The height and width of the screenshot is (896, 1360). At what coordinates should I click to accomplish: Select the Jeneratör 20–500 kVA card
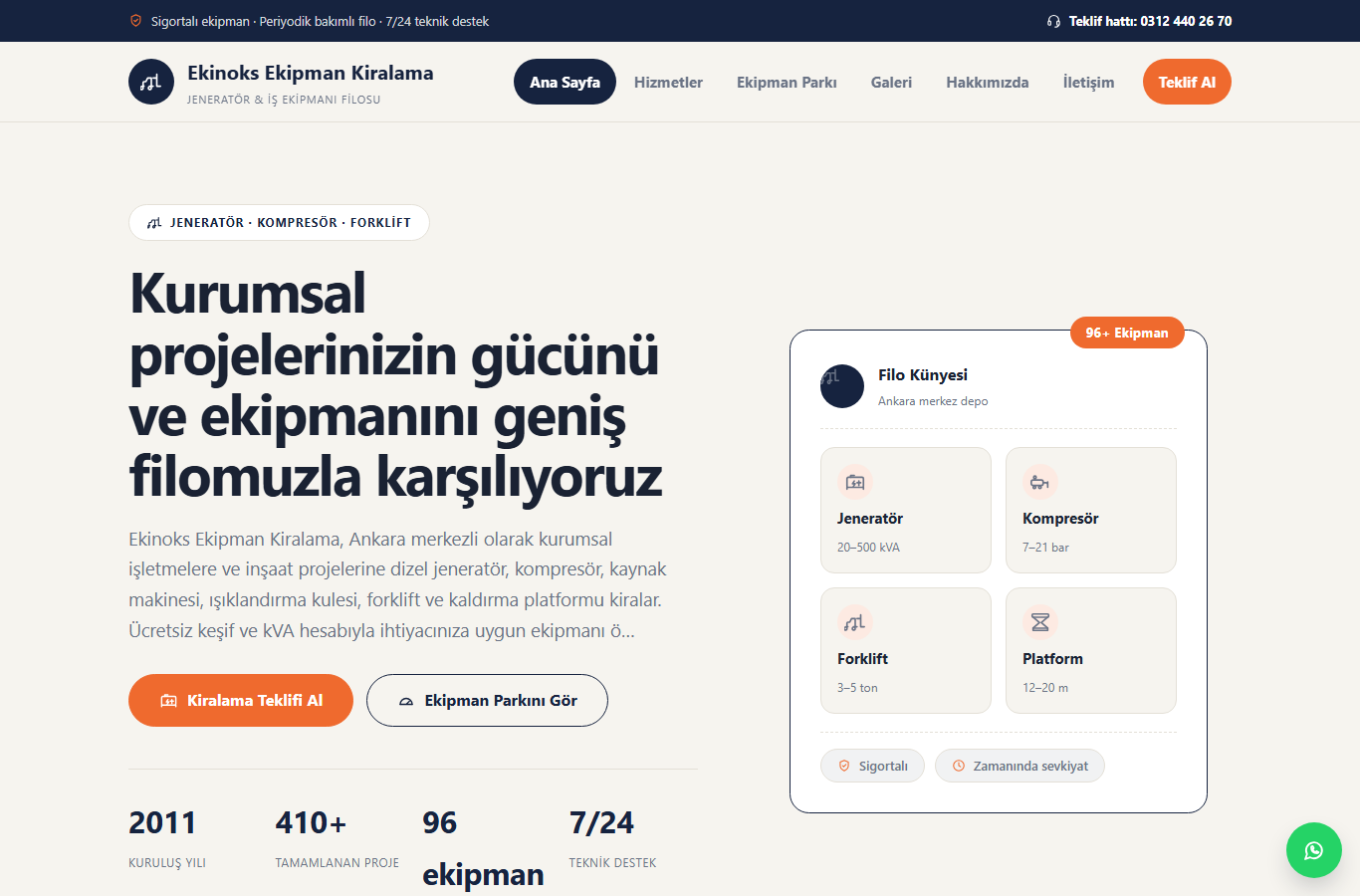click(906, 510)
